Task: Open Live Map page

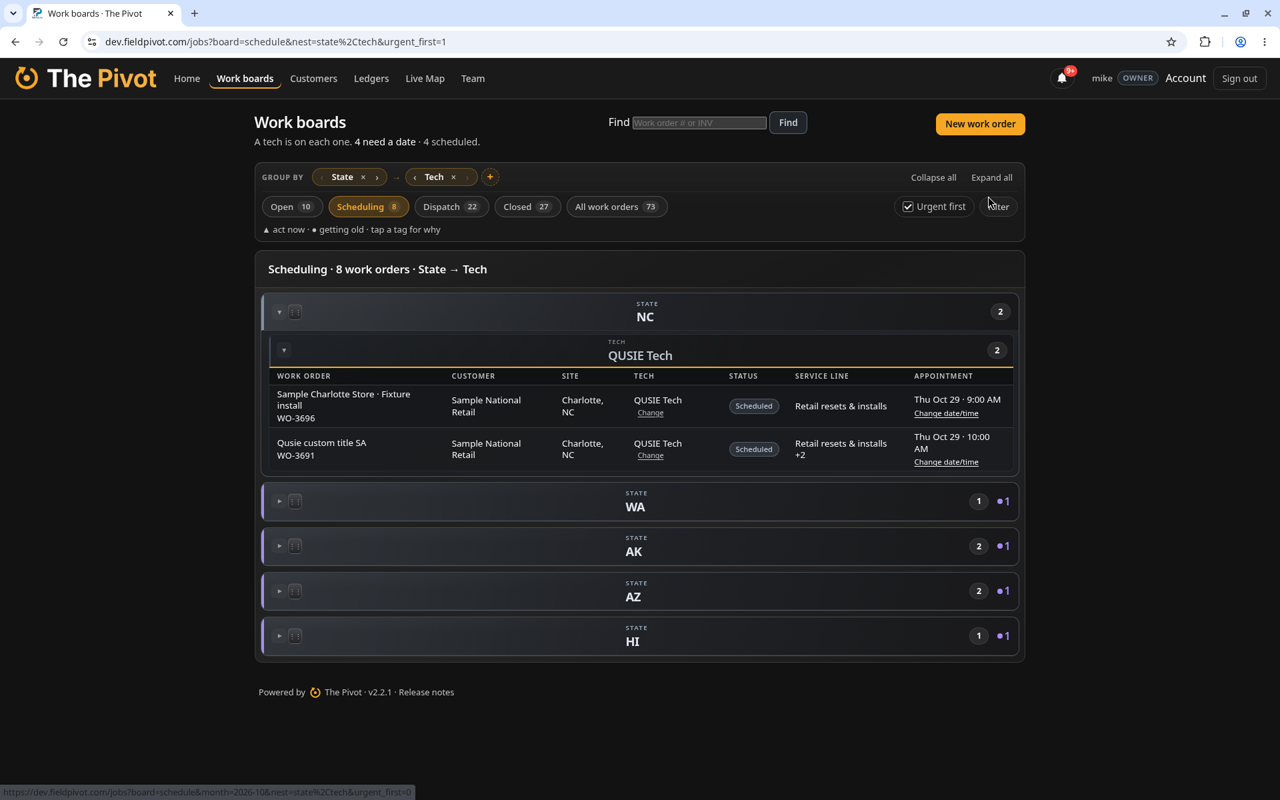Action: pyautogui.click(x=425, y=78)
